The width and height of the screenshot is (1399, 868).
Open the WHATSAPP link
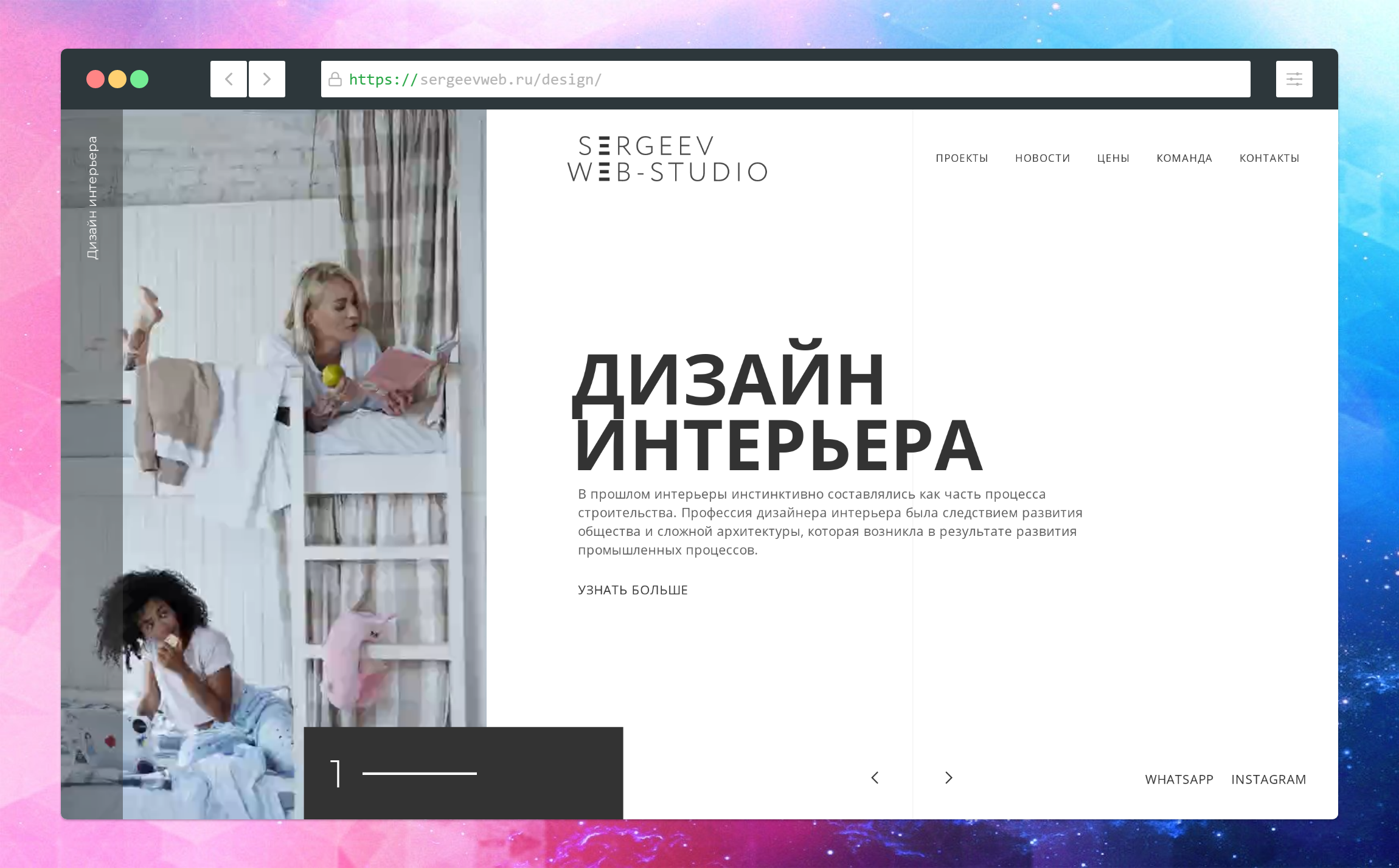pos(1179,779)
